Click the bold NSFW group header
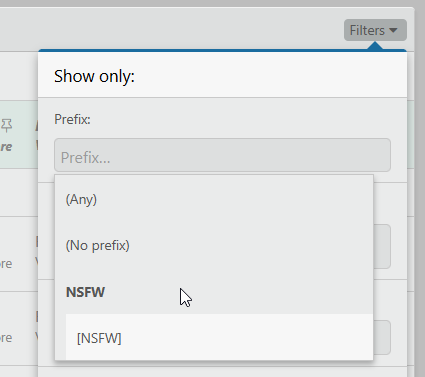The image size is (425, 377). 85,292
